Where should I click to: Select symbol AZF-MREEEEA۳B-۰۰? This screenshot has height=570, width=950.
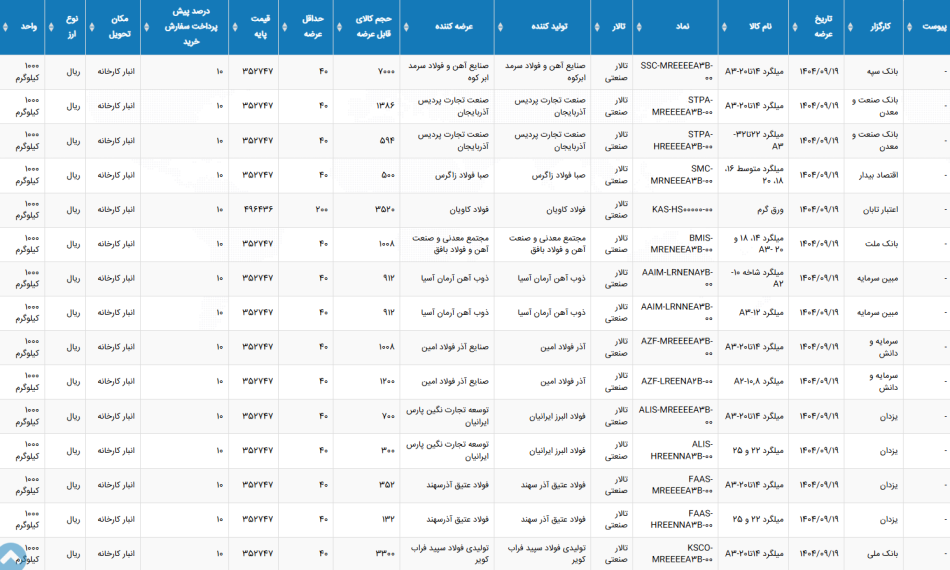(x=677, y=347)
